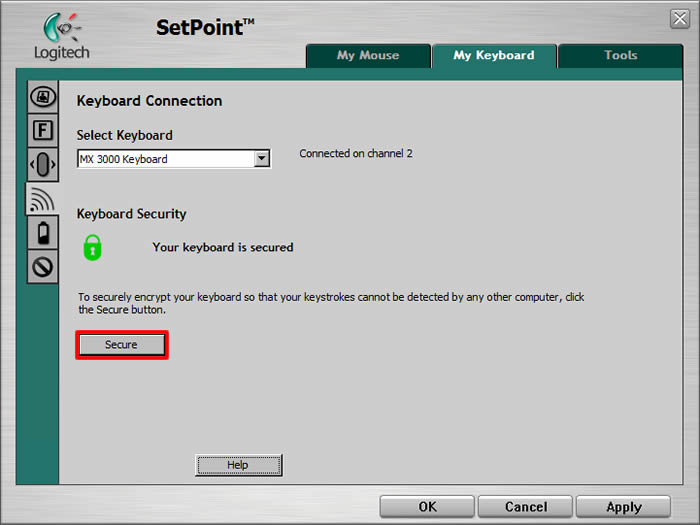Open the F-key settings sidebar icon
Image resolution: width=700 pixels, height=525 pixels.
[x=43, y=131]
